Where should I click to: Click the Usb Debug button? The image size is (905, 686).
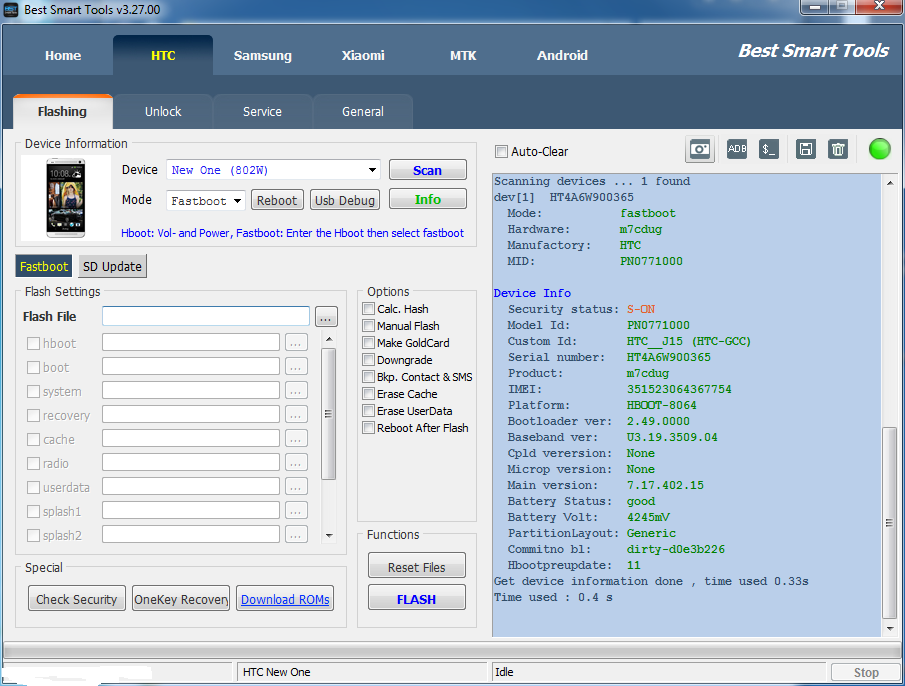[345, 200]
